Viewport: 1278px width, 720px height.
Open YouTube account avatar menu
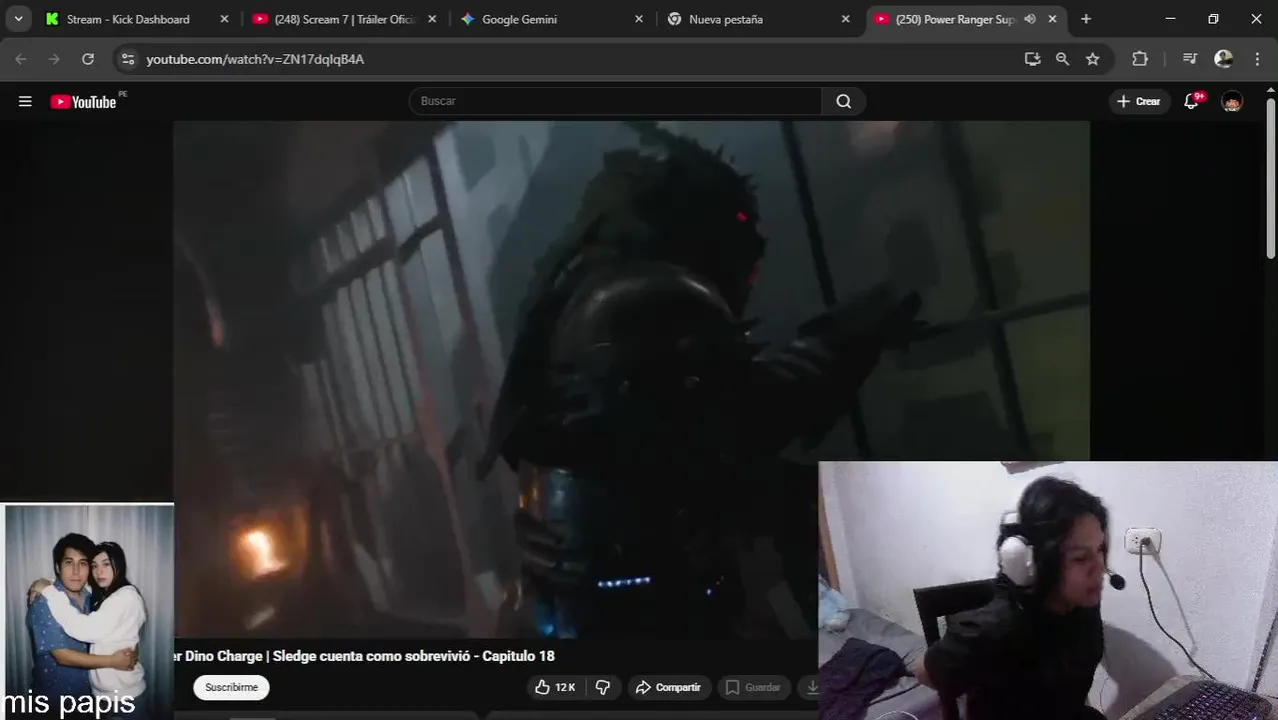(x=1232, y=101)
